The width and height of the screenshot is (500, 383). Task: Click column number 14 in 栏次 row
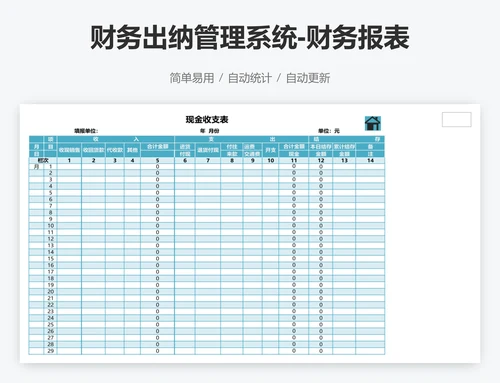370,160
